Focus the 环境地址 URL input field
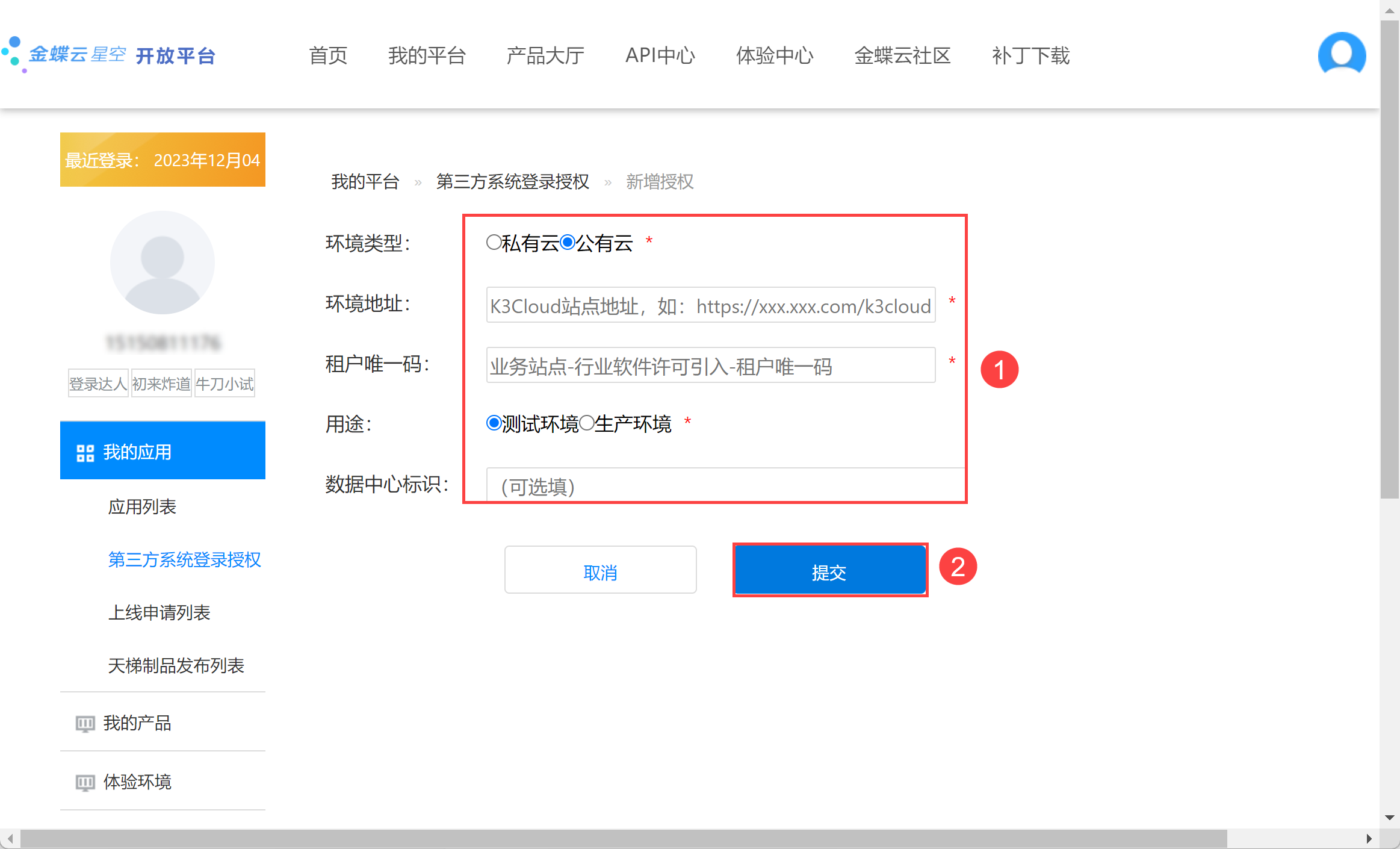The image size is (1400, 849). click(710, 305)
